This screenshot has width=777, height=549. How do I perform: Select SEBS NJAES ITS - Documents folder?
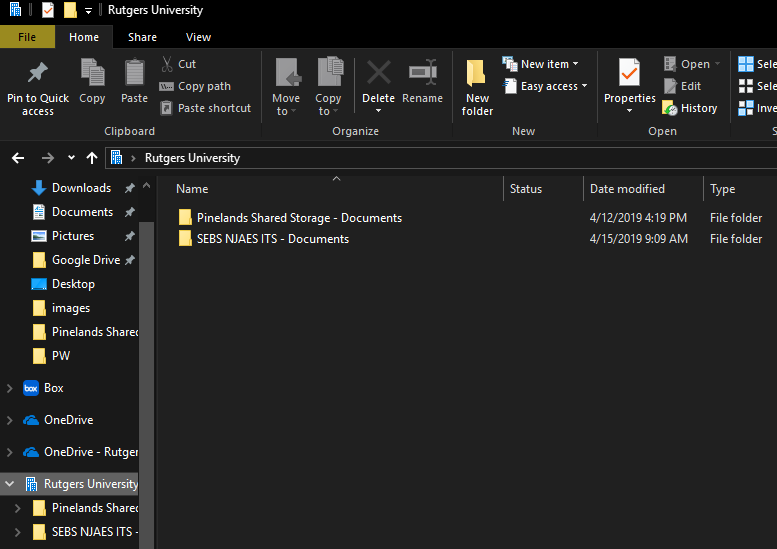point(273,239)
